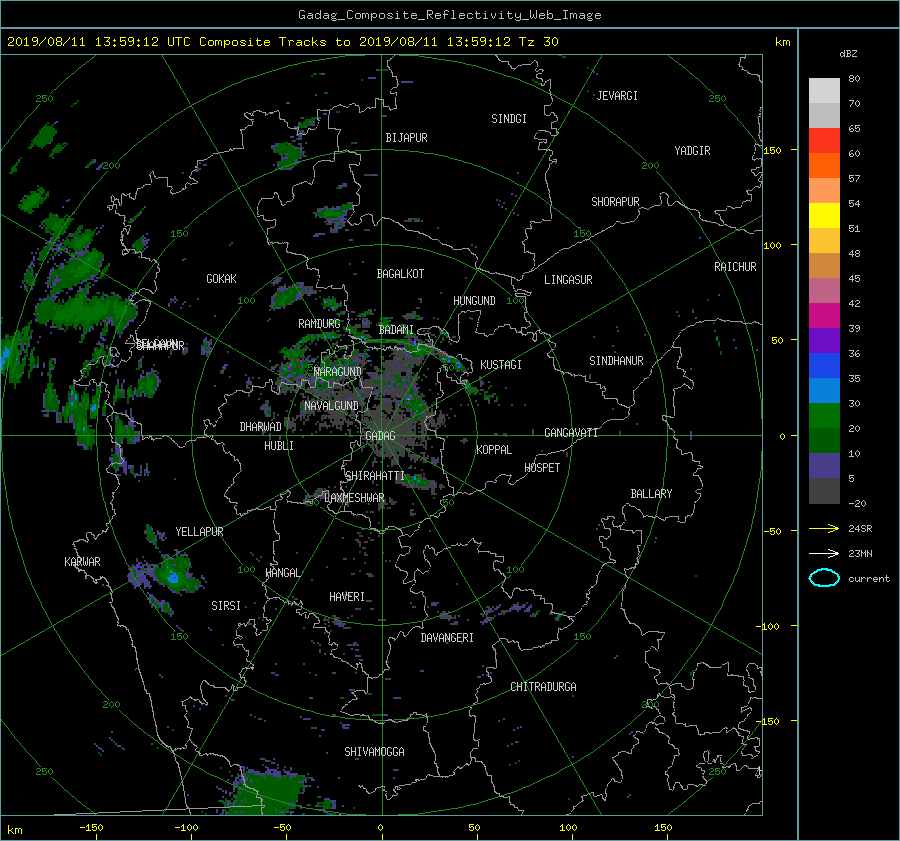The height and width of the screenshot is (841, 900).
Task: Click the KUSTAGI city label
Action: pyautogui.click(x=501, y=365)
